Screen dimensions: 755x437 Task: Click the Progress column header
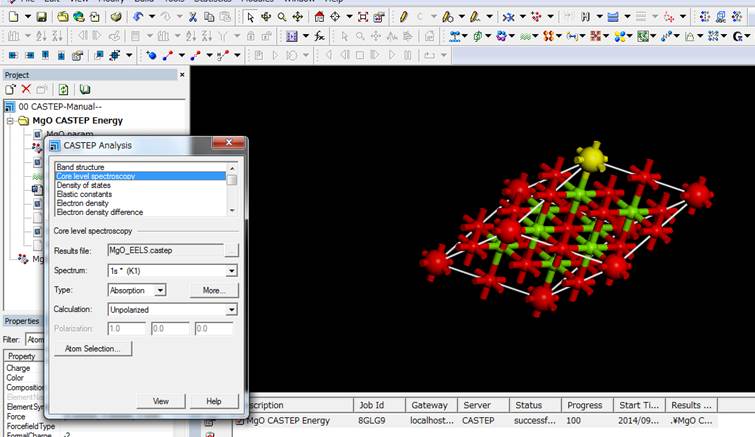(587, 405)
